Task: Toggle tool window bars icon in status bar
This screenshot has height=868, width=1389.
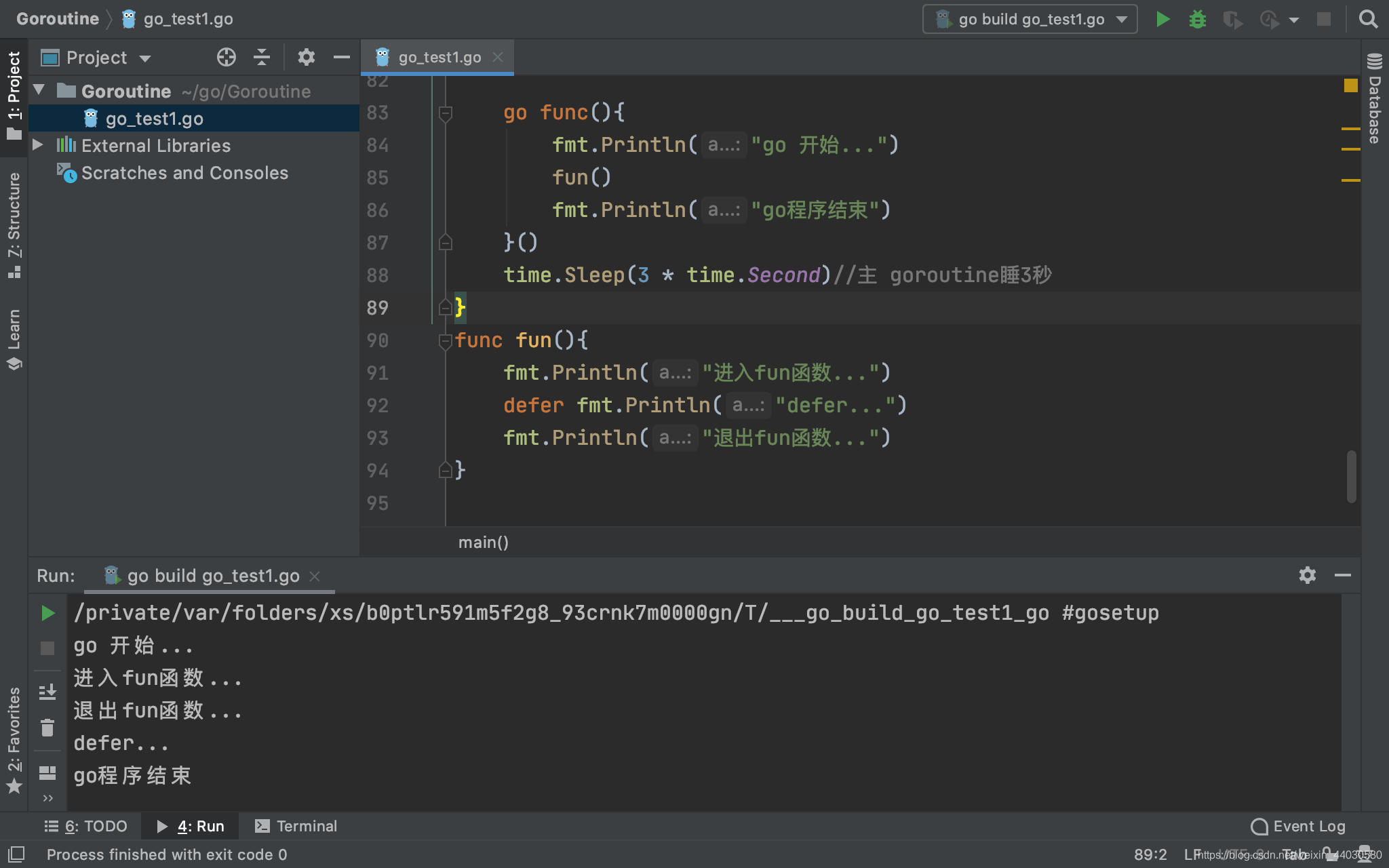Action: (16, 854)
